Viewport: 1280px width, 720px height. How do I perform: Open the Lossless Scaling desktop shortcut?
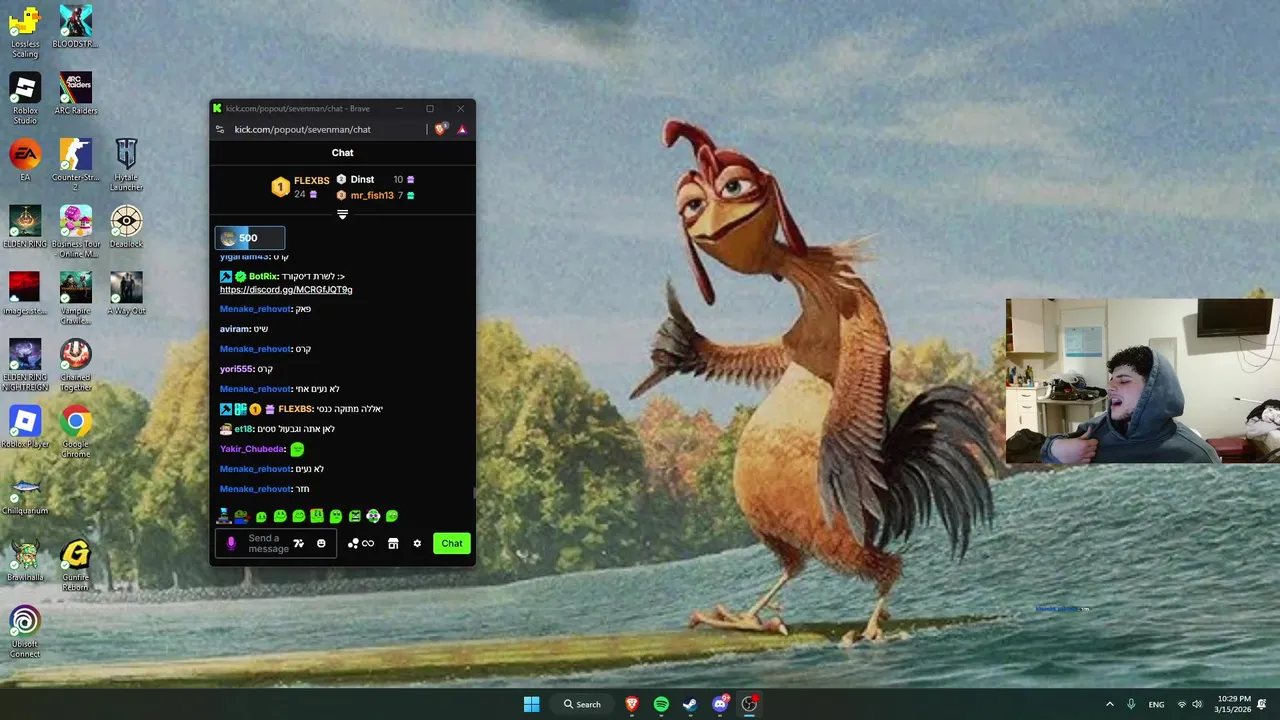point(25,31)
